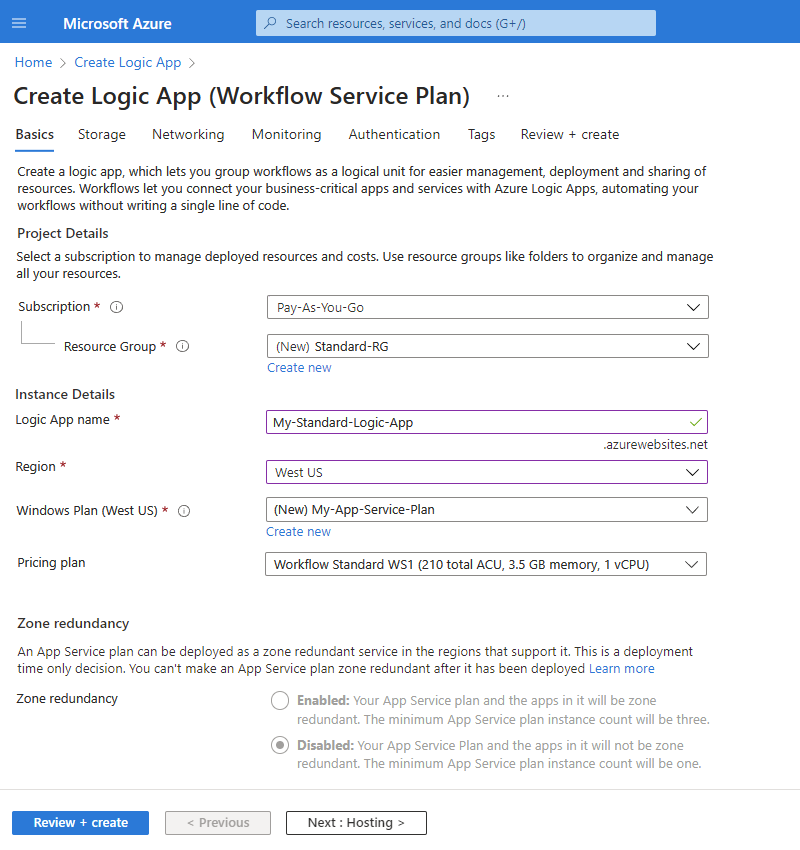
Task: Click the Review + create button
Action: [x=80, y=822]
